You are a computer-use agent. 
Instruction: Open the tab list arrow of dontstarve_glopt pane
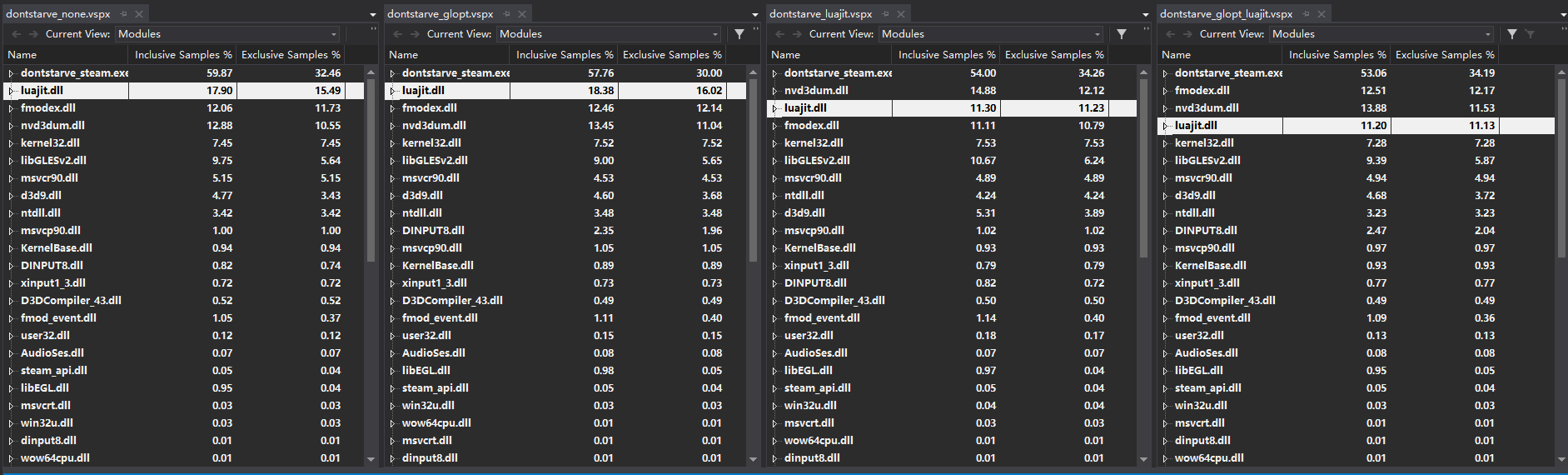pos(755,15)
